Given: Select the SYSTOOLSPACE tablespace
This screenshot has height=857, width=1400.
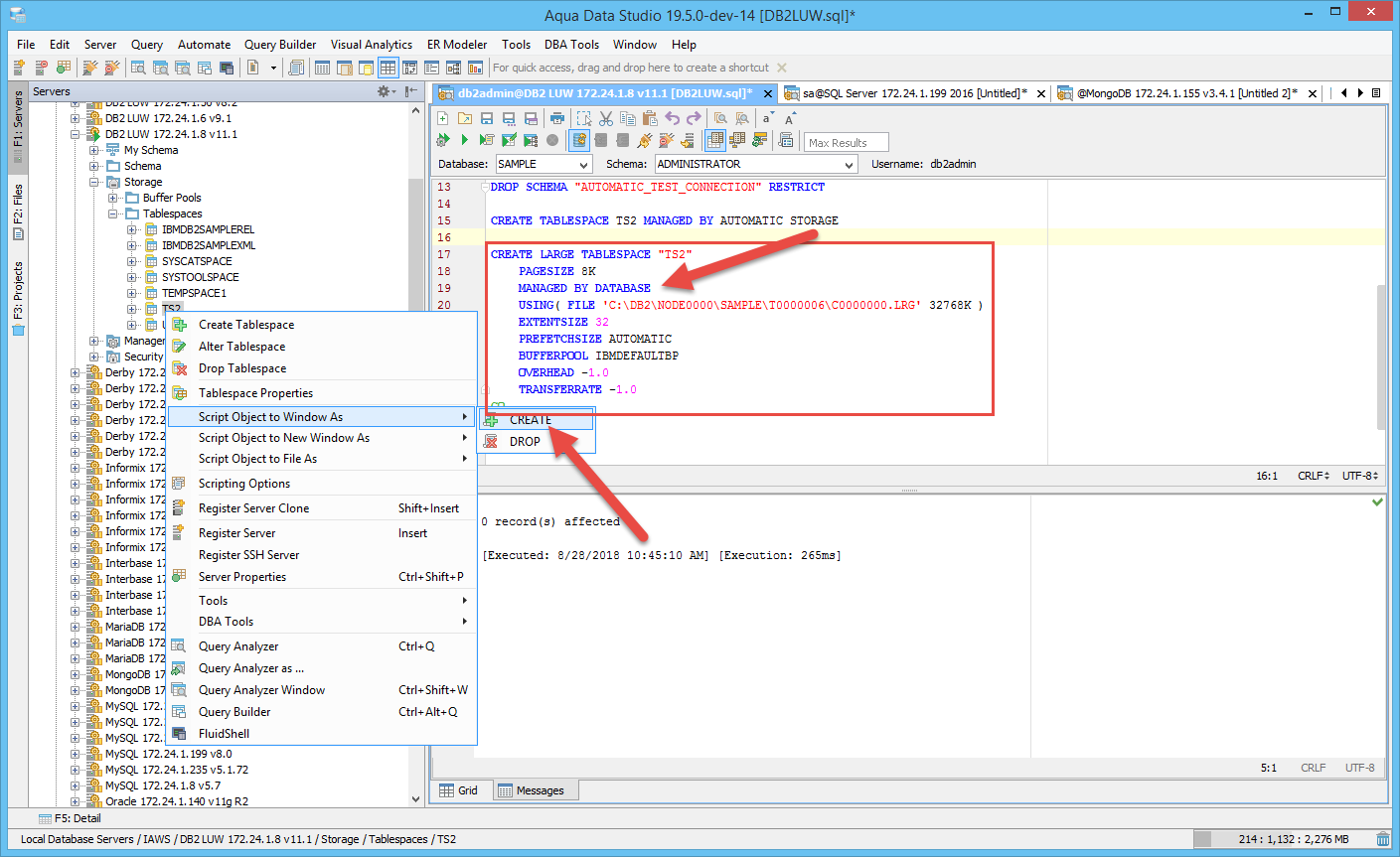Looking at the screenshot, I should point(200,277).
